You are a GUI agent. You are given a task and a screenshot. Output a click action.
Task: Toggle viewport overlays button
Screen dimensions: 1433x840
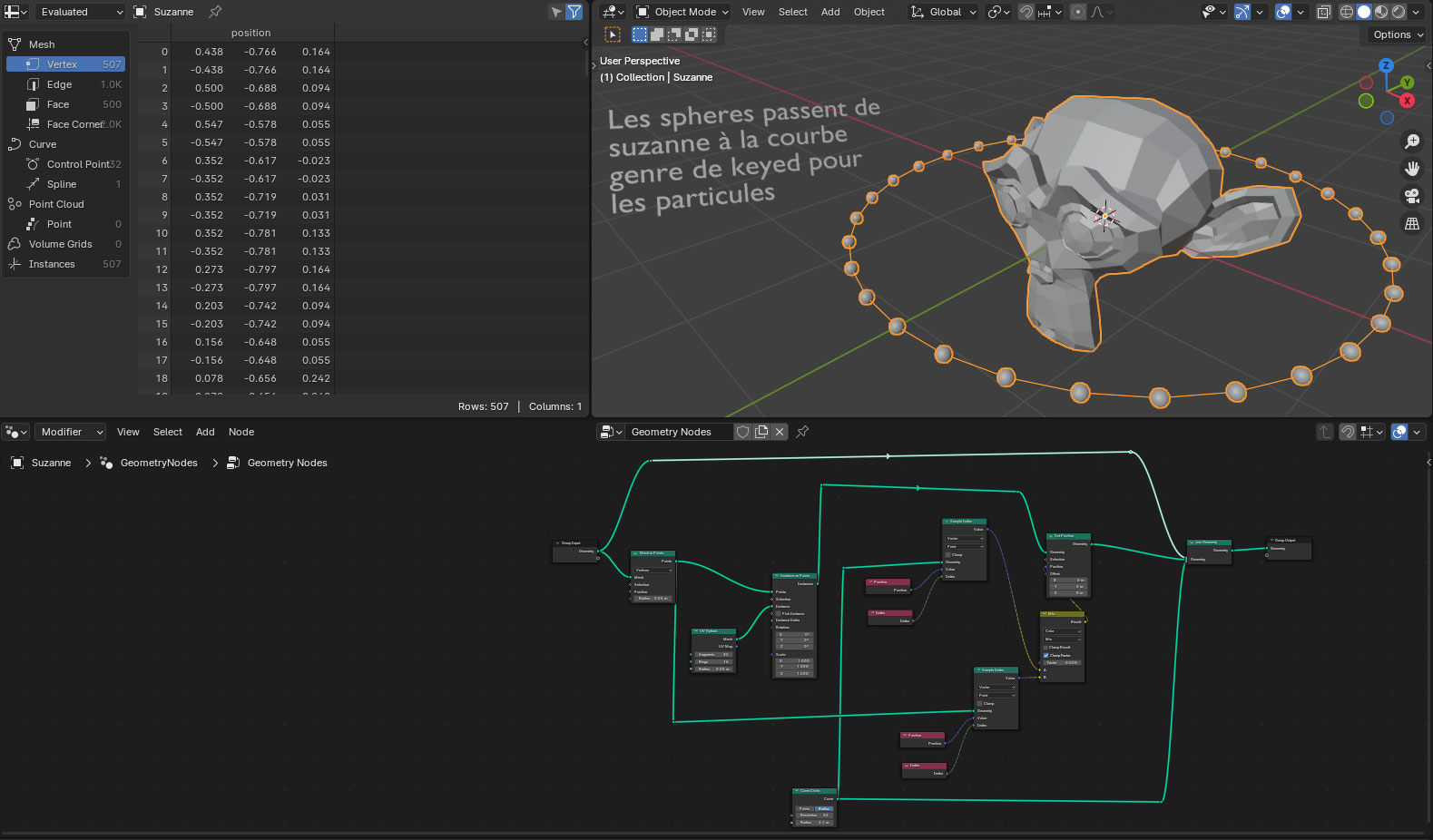(x=1283, y=12)
